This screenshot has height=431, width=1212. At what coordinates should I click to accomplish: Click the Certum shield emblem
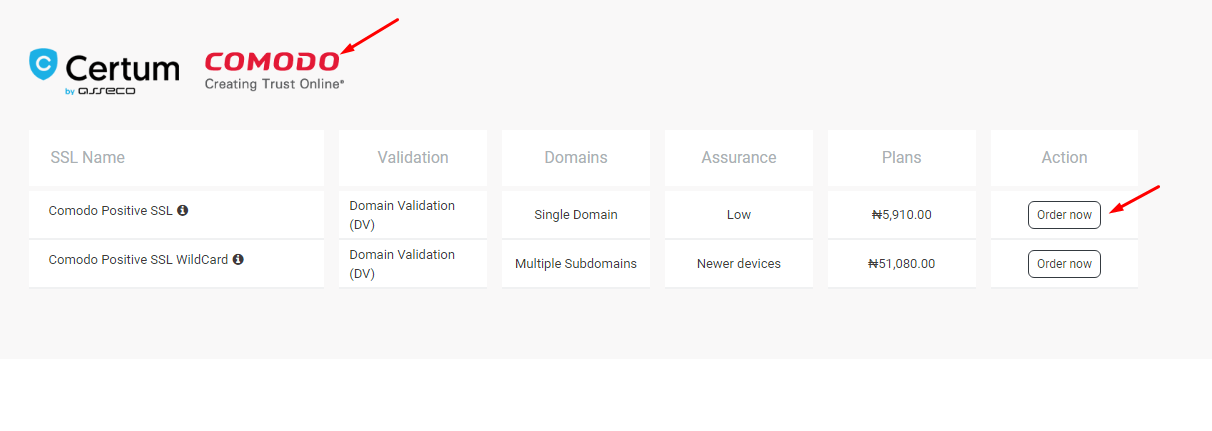coord(43,64)
